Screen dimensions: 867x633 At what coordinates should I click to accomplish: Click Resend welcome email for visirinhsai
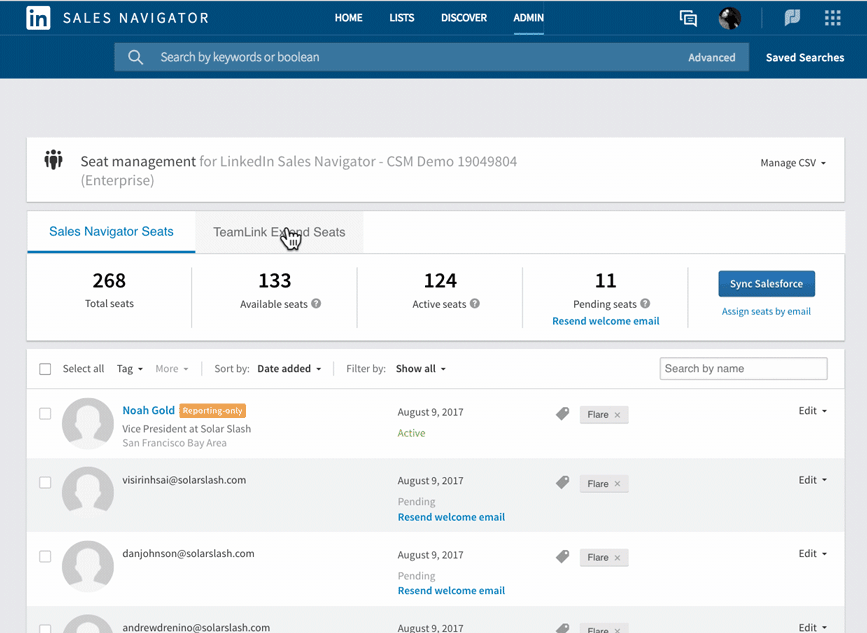click(451, 517)
